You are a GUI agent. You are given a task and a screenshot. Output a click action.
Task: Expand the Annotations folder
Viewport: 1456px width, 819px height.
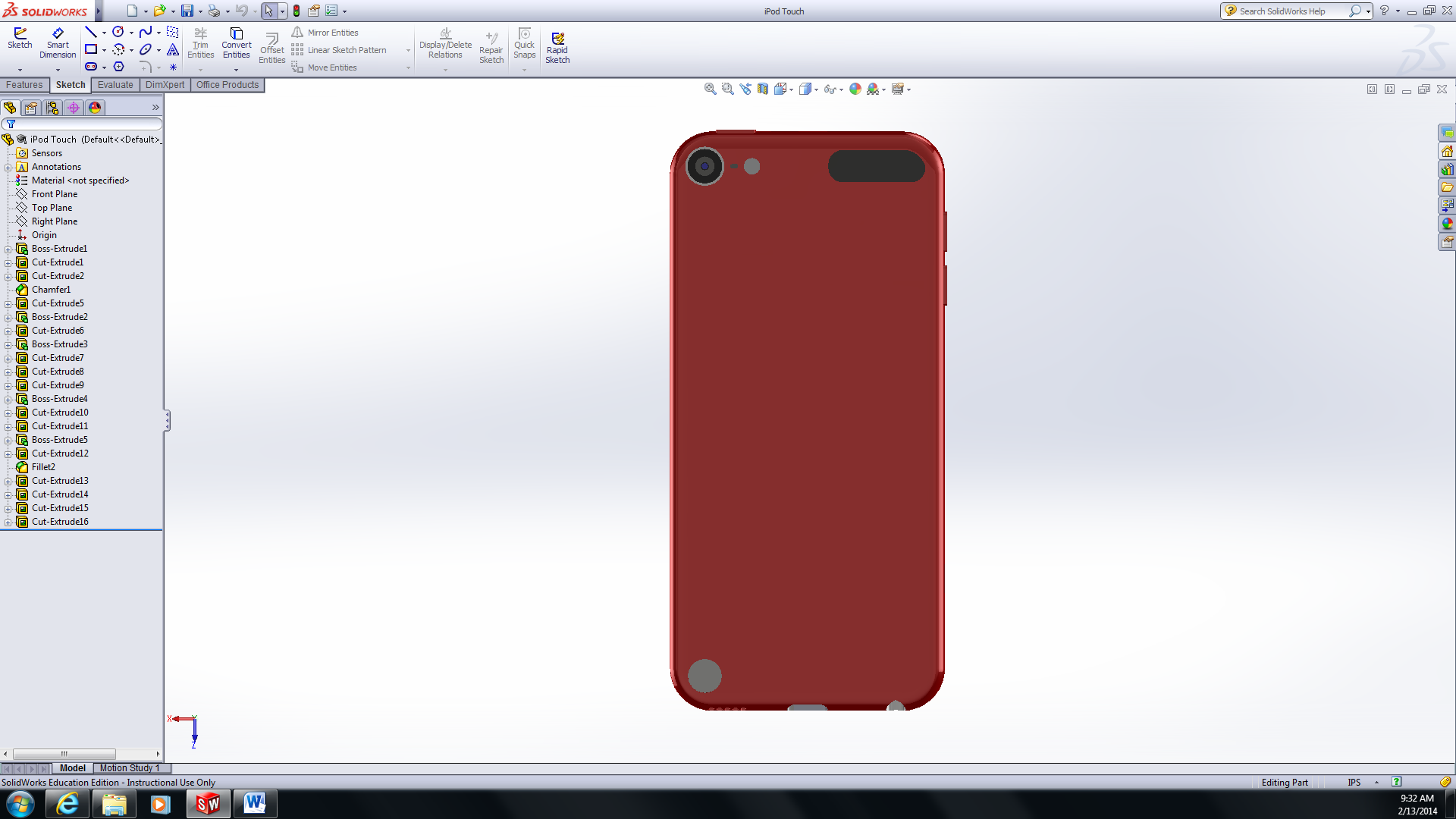pyautogui.click(x=8, y=168)
